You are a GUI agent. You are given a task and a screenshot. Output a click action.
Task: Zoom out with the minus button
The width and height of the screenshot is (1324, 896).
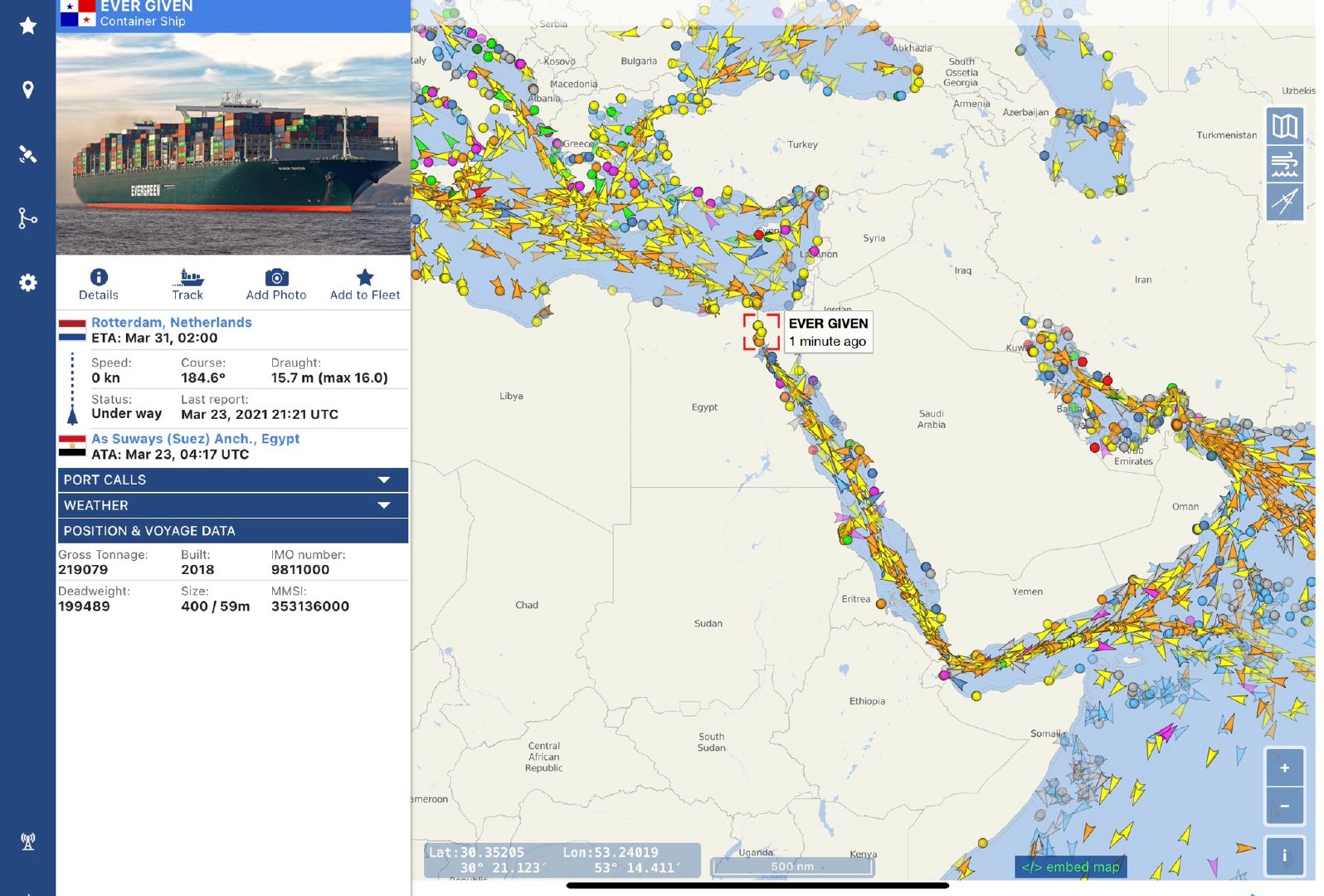click(x=1284, y=806)
